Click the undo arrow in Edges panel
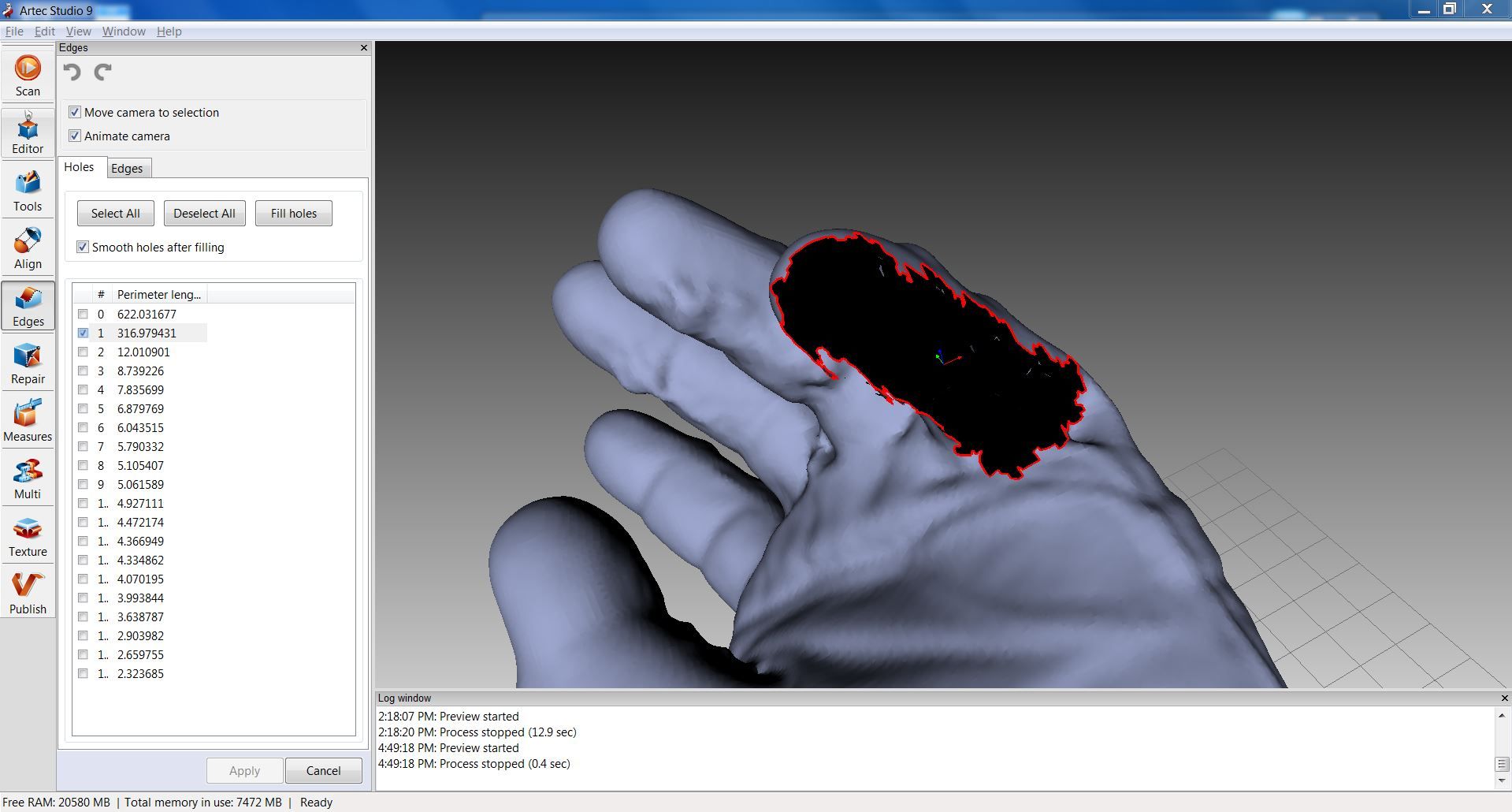 coord(72,73)
